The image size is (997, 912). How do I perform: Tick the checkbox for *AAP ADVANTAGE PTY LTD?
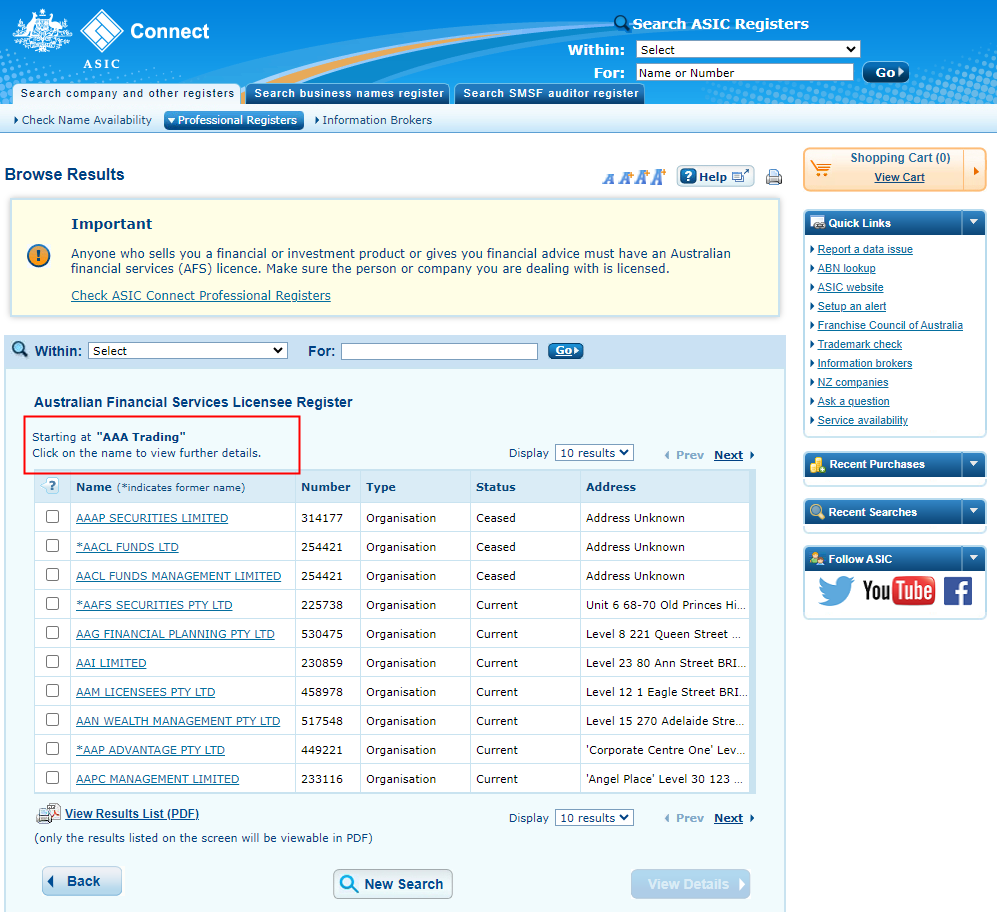(x=52, y=749)
